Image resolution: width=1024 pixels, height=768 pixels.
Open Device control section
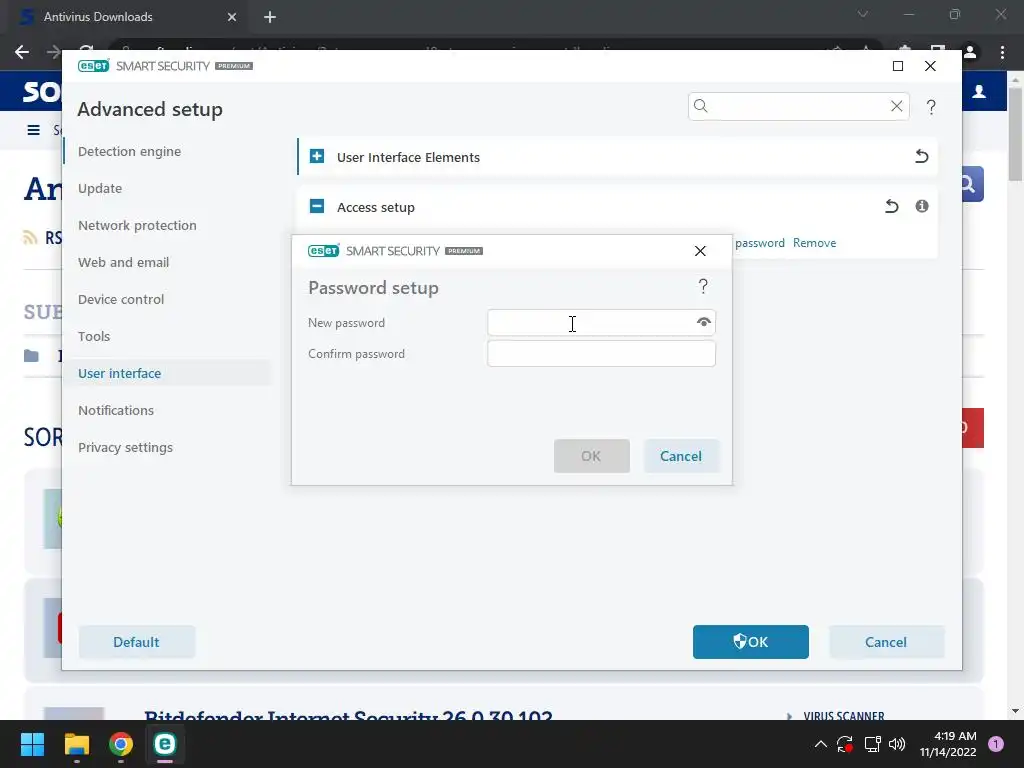pos(121,299)
